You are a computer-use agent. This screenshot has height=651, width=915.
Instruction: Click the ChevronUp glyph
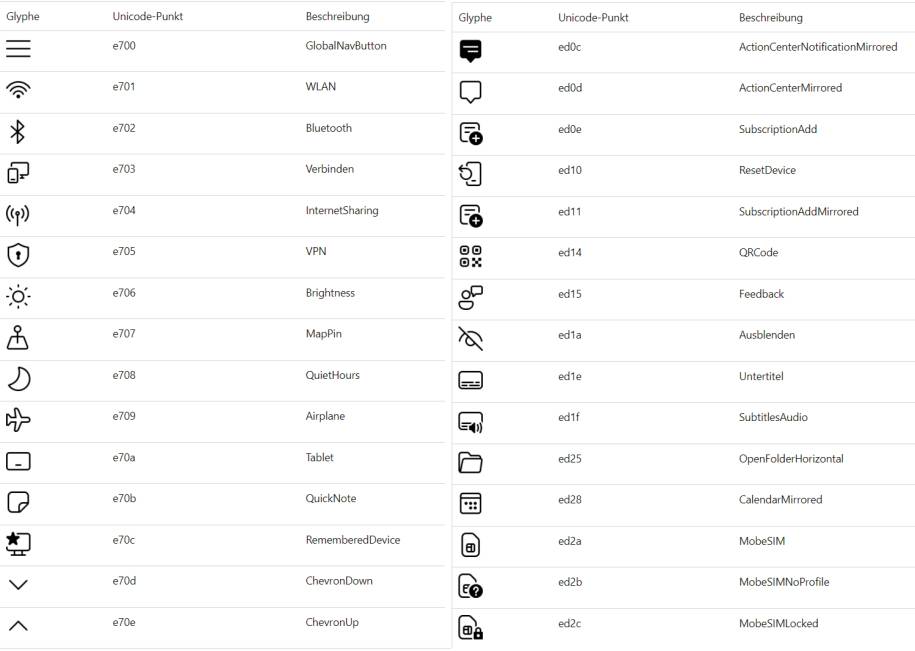coord(18,626)
